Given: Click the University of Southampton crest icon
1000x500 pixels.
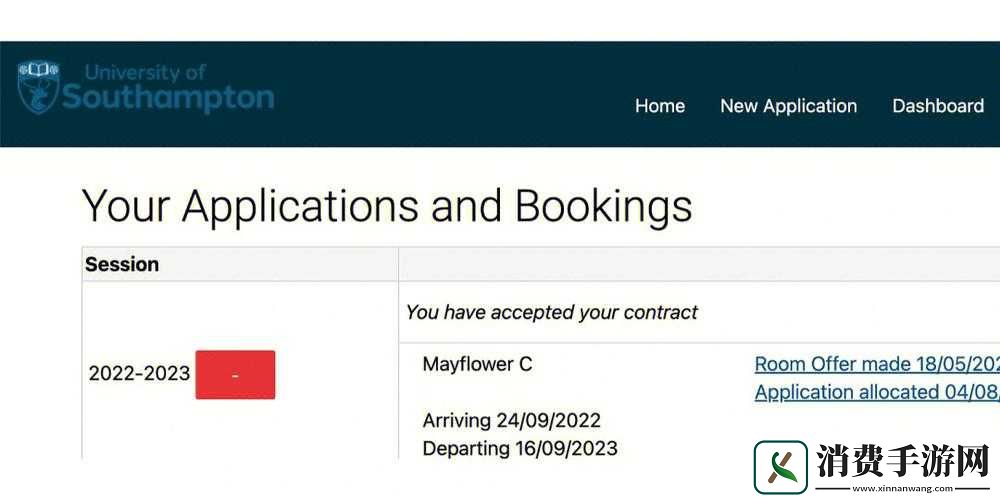Looking at the screenshot, I should pyautogui.click(x=38, y=87).
